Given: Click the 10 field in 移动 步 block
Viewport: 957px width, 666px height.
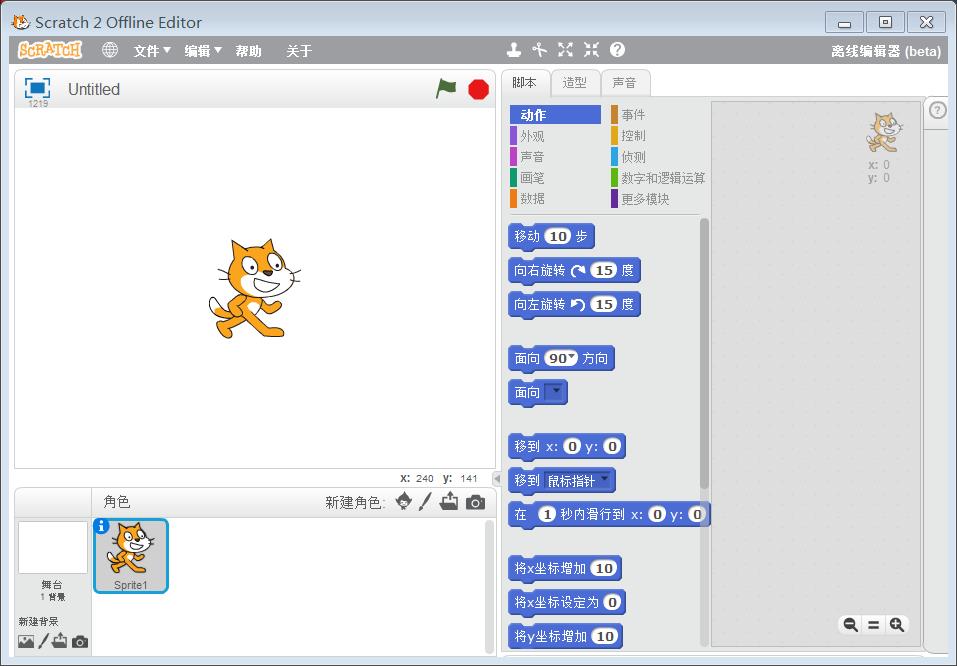Looking at the screenshot, I should 557,236.
